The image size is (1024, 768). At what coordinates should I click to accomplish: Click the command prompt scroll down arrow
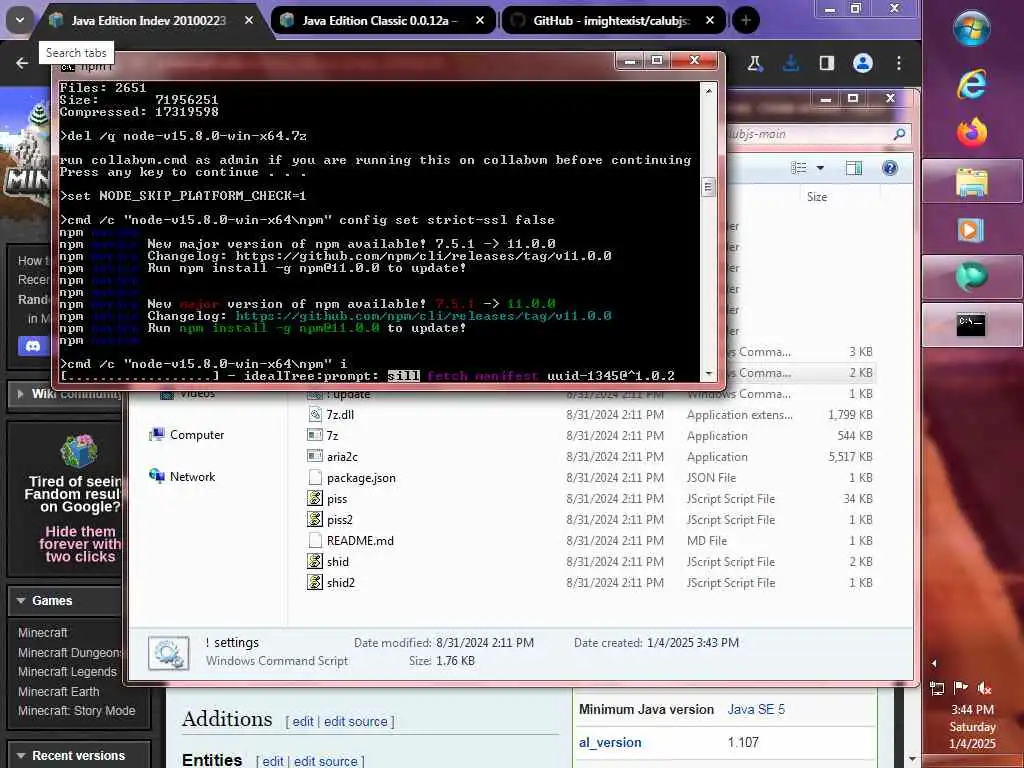click(x=709, y=375)
